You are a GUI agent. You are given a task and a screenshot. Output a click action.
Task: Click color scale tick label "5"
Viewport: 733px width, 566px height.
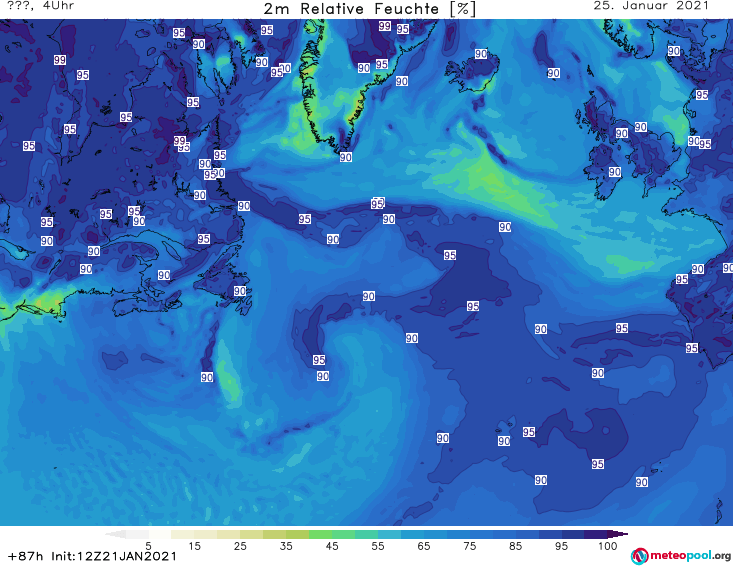tap(148, 546)
